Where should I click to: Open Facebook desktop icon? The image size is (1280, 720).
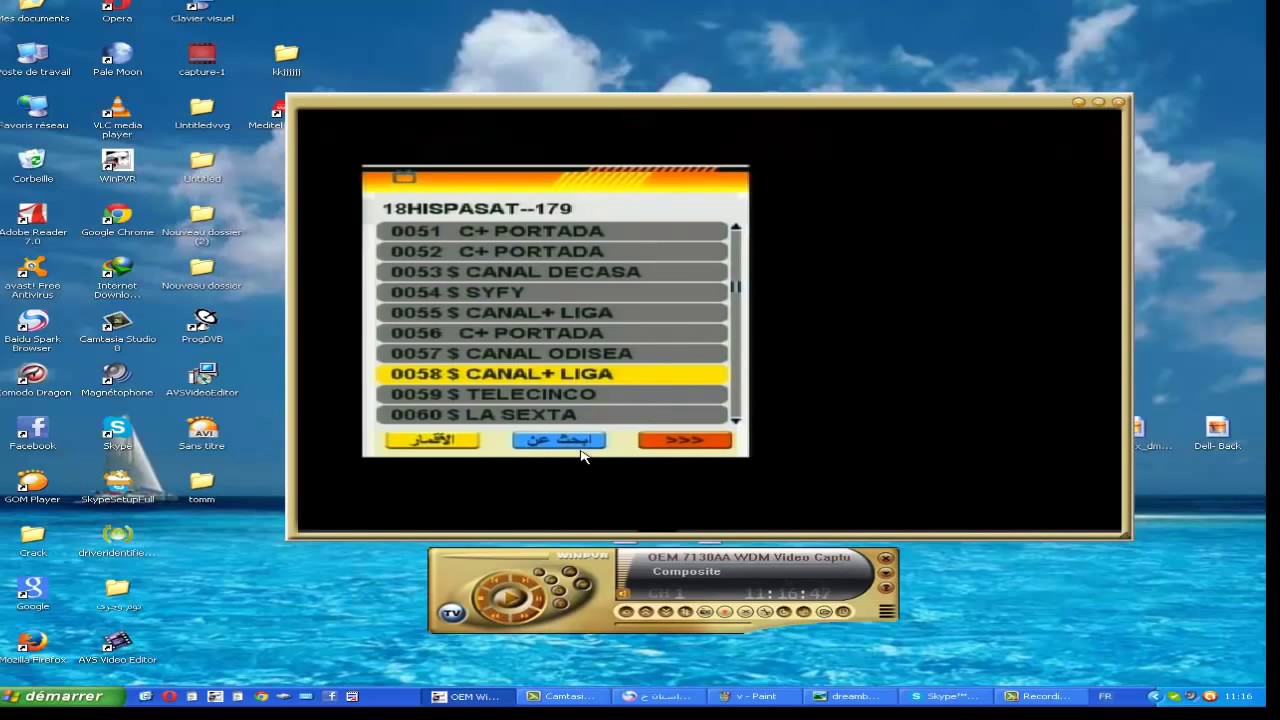tap(32, 433)
